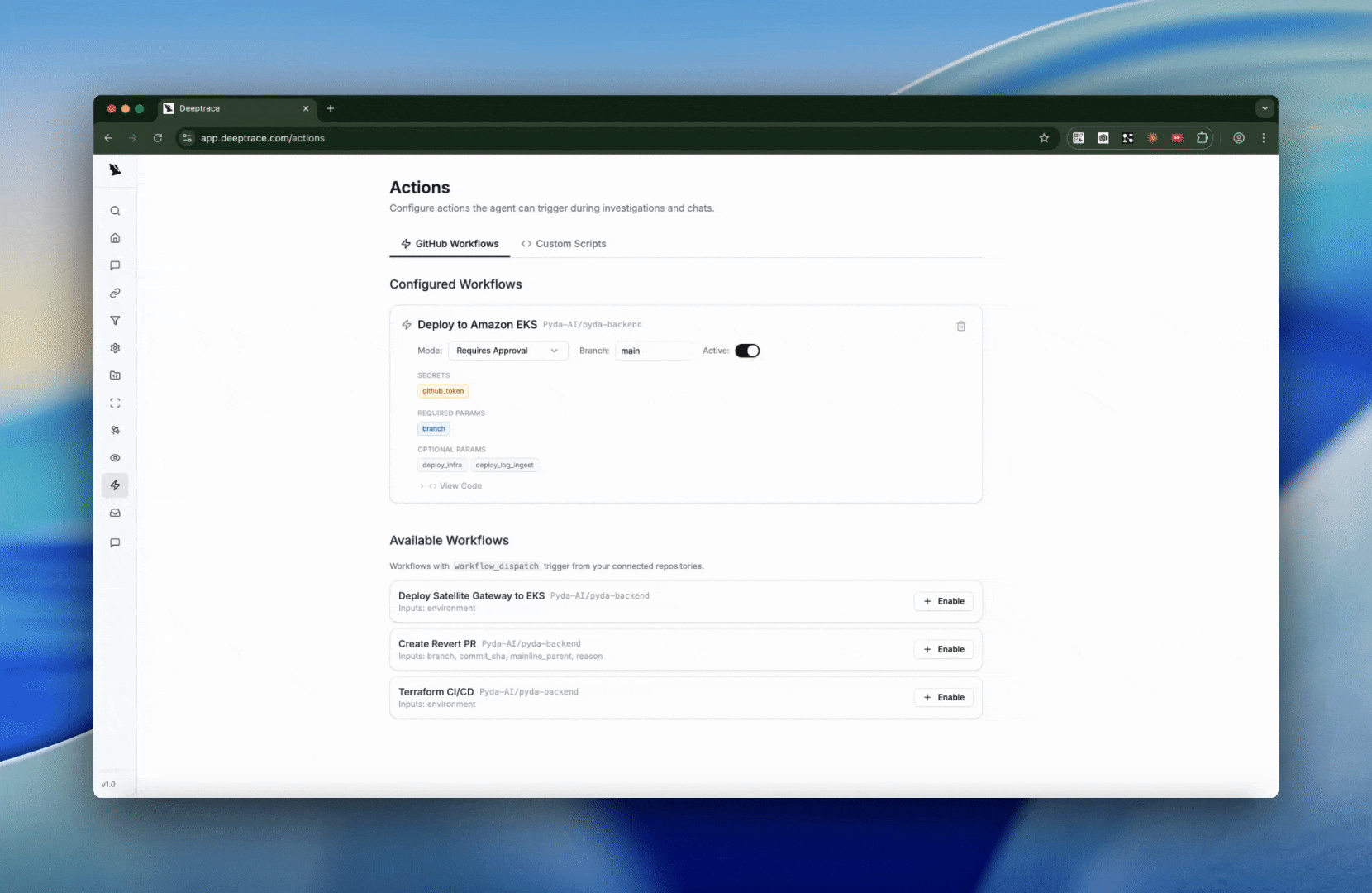1372x893 pixels.
Task: Close the Deeptrace browser tab
Action: tap(306, 108)
